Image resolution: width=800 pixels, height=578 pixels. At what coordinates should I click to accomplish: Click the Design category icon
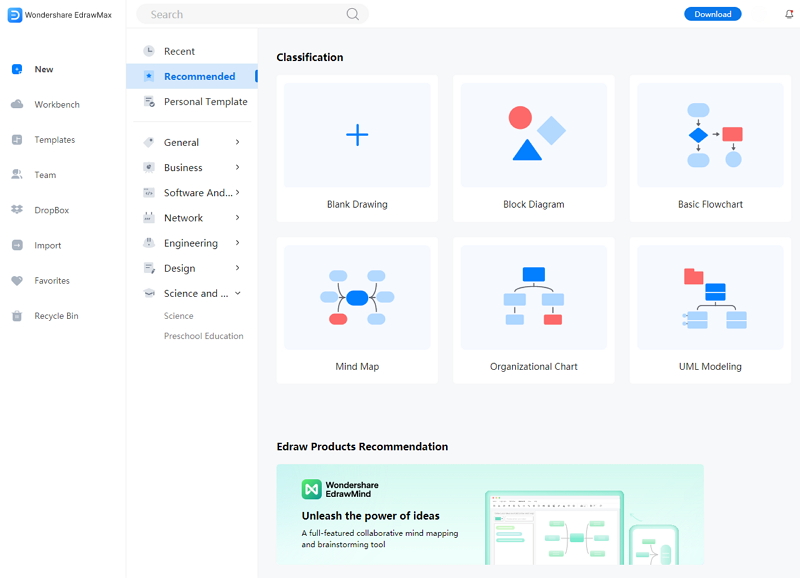coord(149,268)
